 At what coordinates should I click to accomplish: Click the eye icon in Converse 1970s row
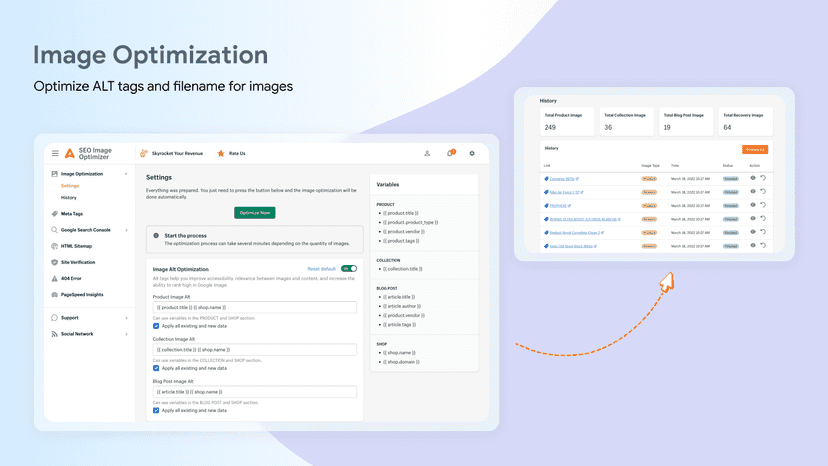click(x=753, y=178)
